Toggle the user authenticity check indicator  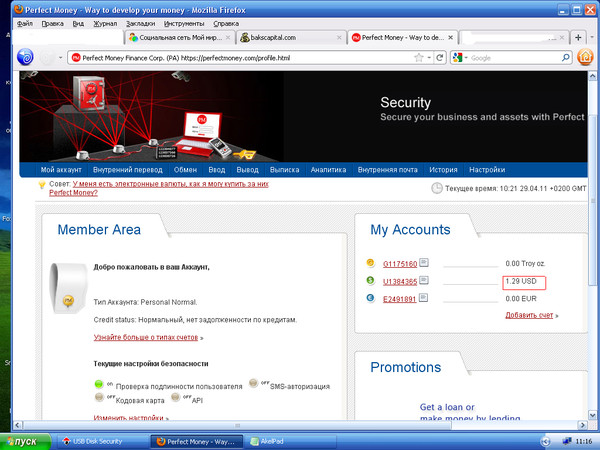[99, 383]
